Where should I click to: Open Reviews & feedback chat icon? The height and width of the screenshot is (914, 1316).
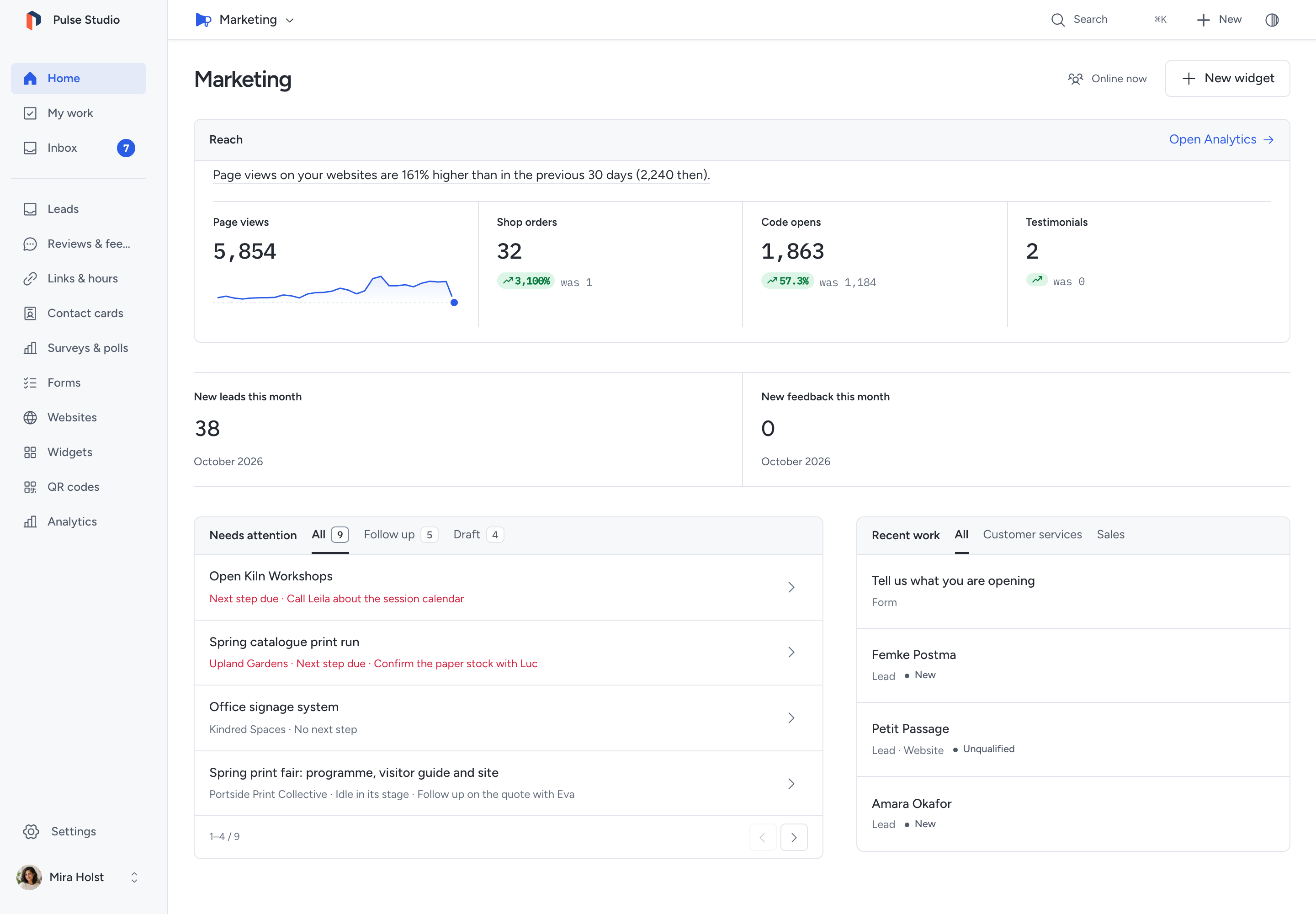click(x=30, y=244)
